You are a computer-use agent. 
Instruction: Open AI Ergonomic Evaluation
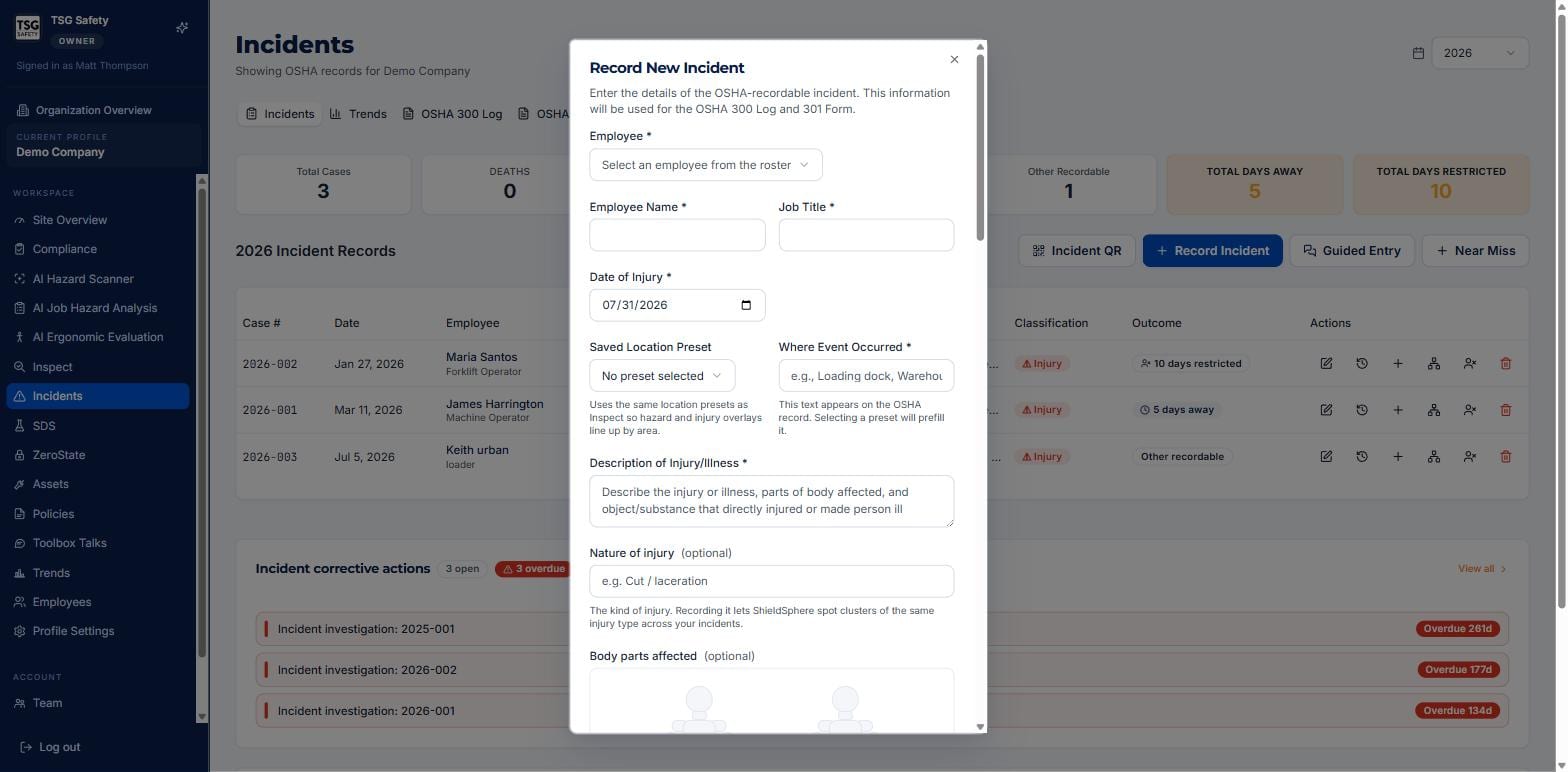(98, 337)
